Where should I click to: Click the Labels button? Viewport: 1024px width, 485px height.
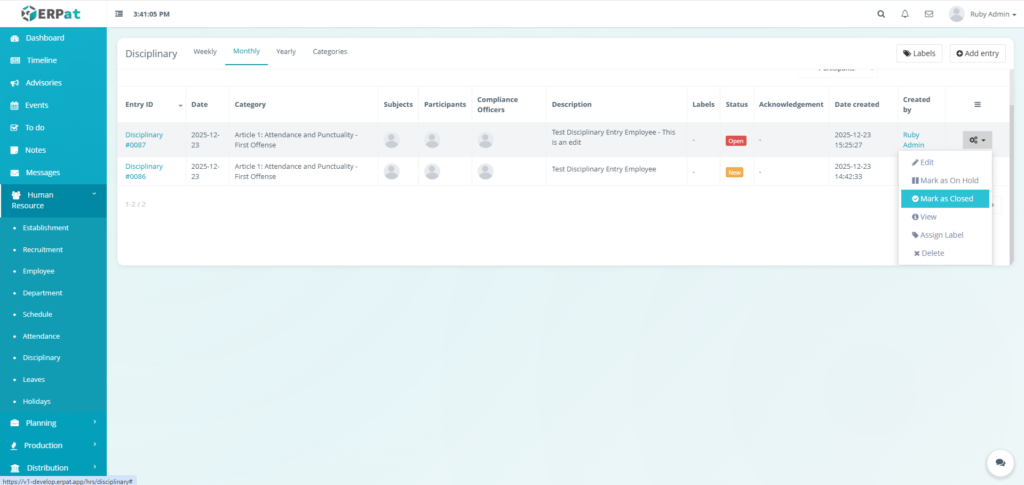[918, 54]
